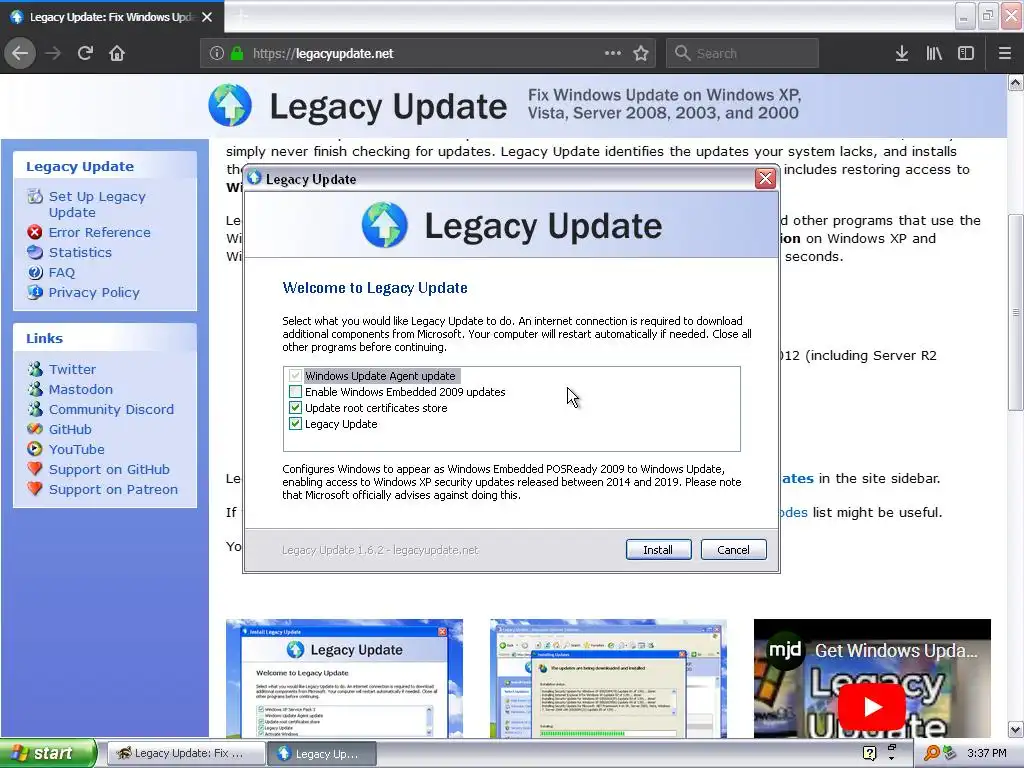Enable Windows Embedded 2009 updates checkbox
Image resolution: width=1024 pixels, height=768 pixels.
pyautogui.click(x=295, y=392)
